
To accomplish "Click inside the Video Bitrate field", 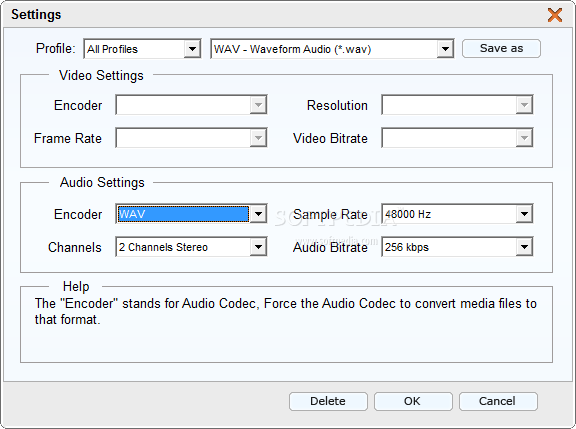I will (x=449, y=138).
